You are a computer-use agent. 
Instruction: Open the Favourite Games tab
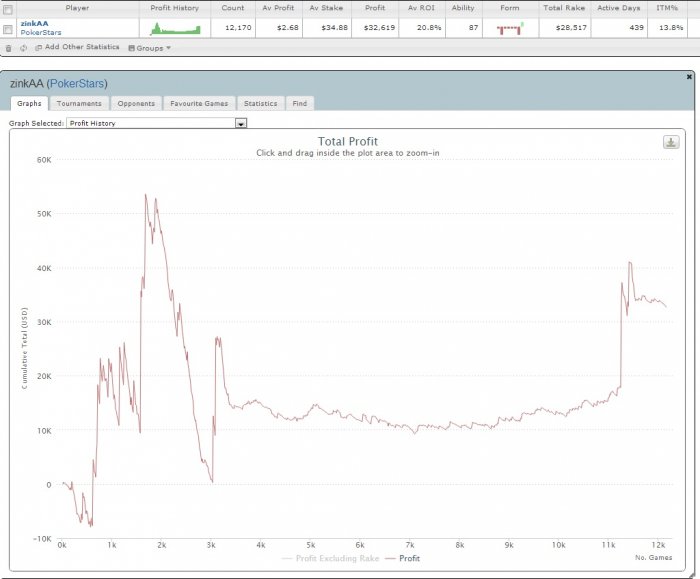[x=199, y=104]
